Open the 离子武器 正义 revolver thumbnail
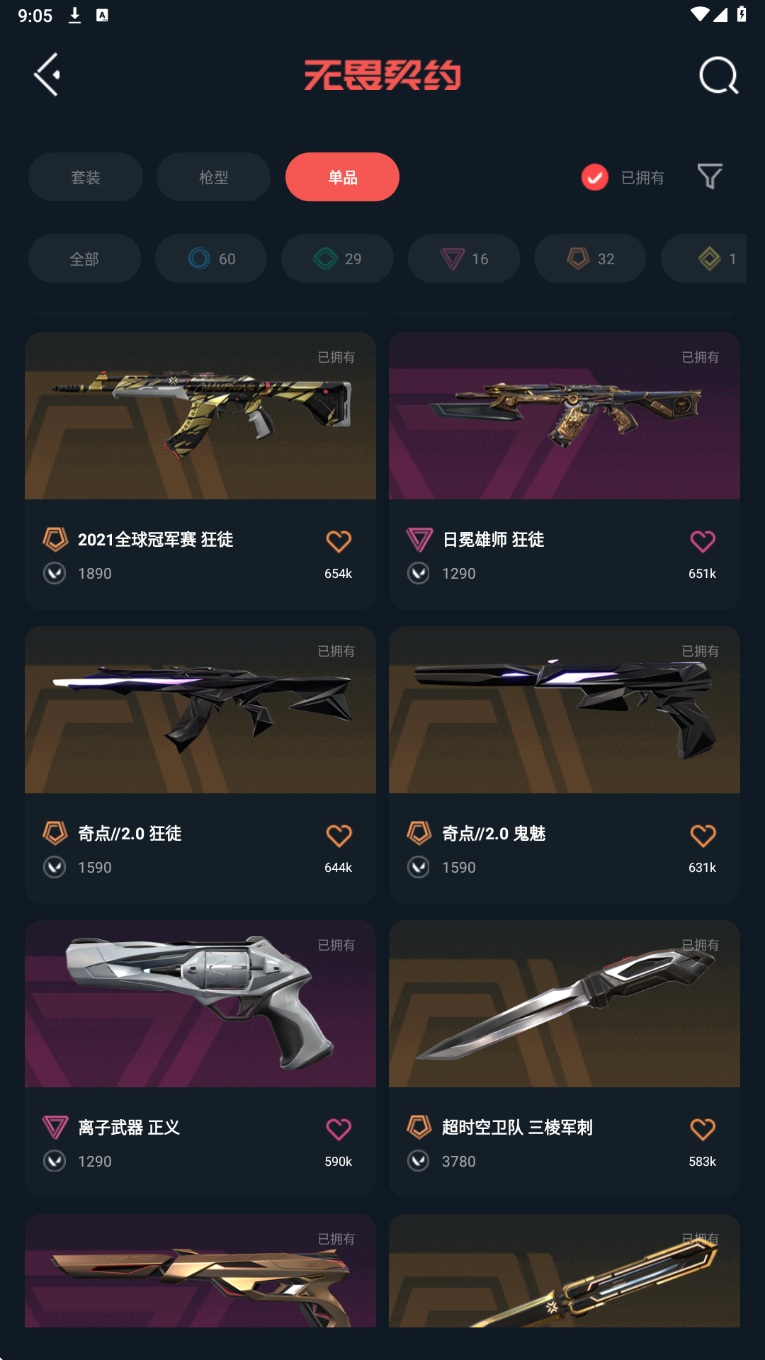Image resolution: width=765 pixels, height=1360 pixels. 200,1004
